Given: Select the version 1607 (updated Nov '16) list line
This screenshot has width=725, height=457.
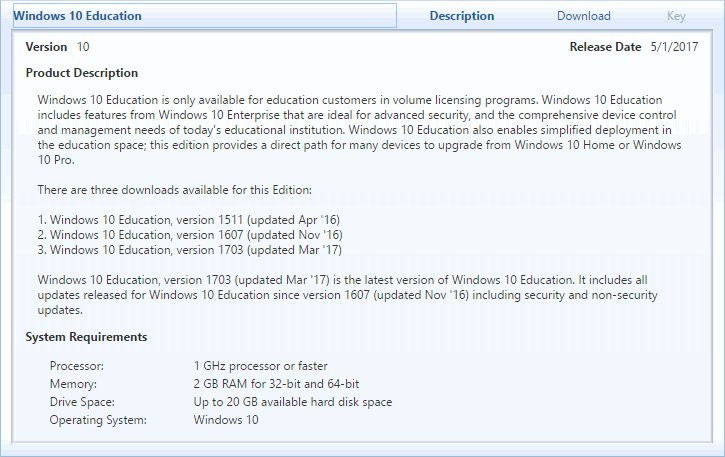Looking at the screenshot, I should click(190, 235).
